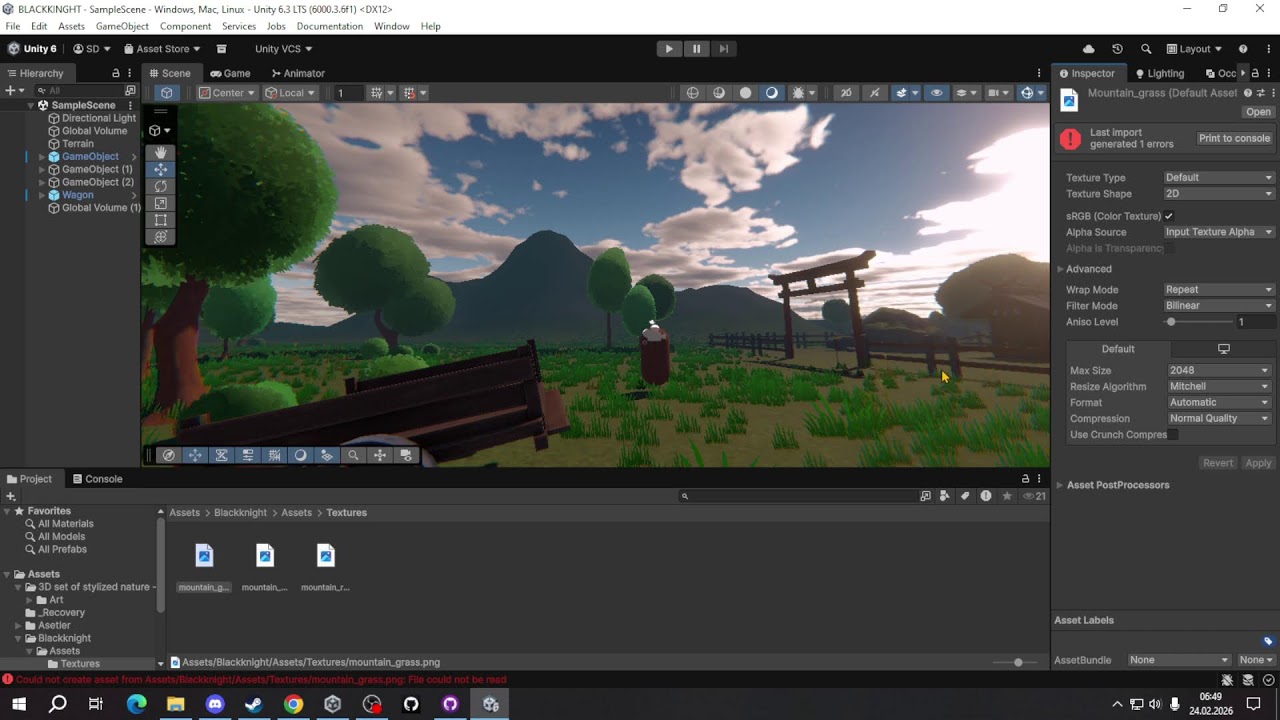Click the Textures breadcrumb in Project
The width and height of the screenshot is (1280, 720).
[347, 512]
